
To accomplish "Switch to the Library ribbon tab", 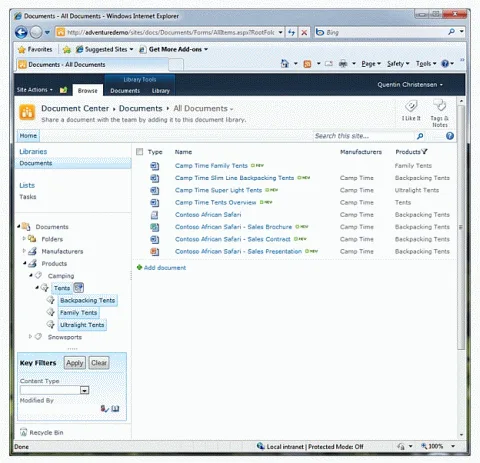I will click(x=161, y=91).
